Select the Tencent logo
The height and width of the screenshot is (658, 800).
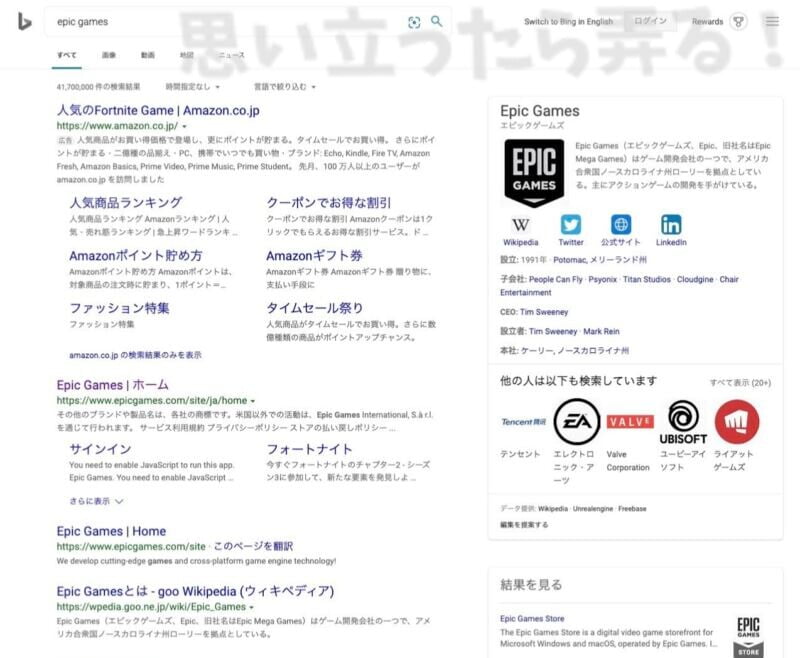click(523, 422)
